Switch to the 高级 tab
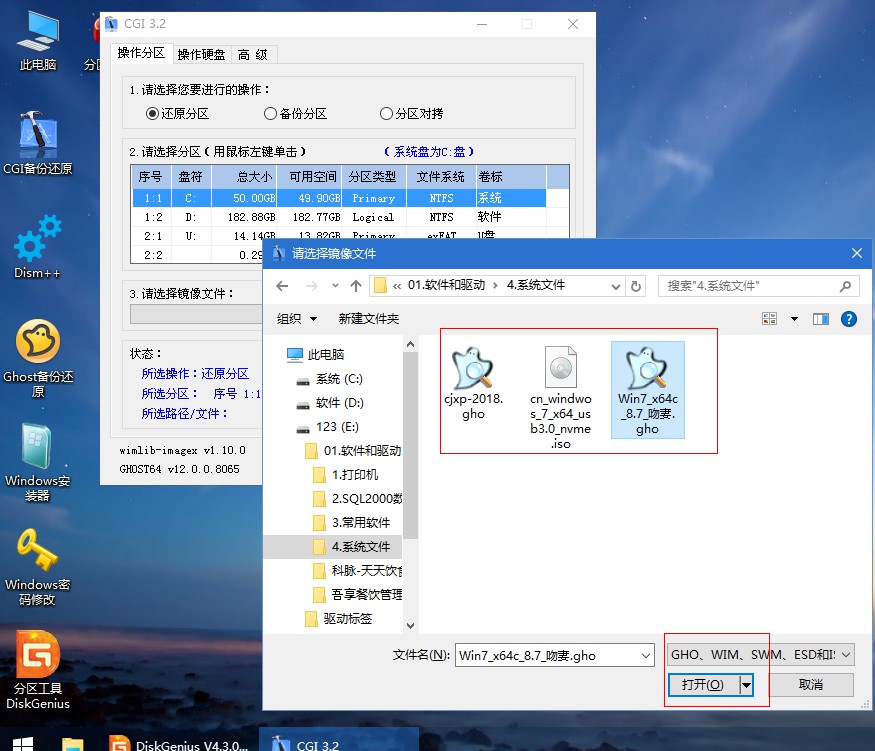Screen dimensions: 875x751 [x=253, y=54]
